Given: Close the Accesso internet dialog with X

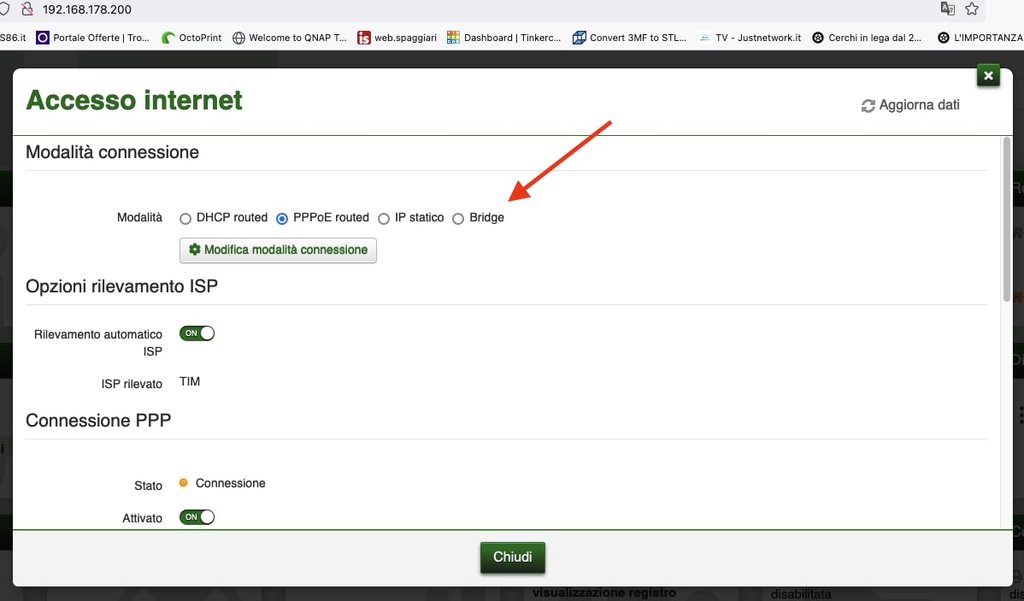Looking at the screenshot, I should point(988,76).
